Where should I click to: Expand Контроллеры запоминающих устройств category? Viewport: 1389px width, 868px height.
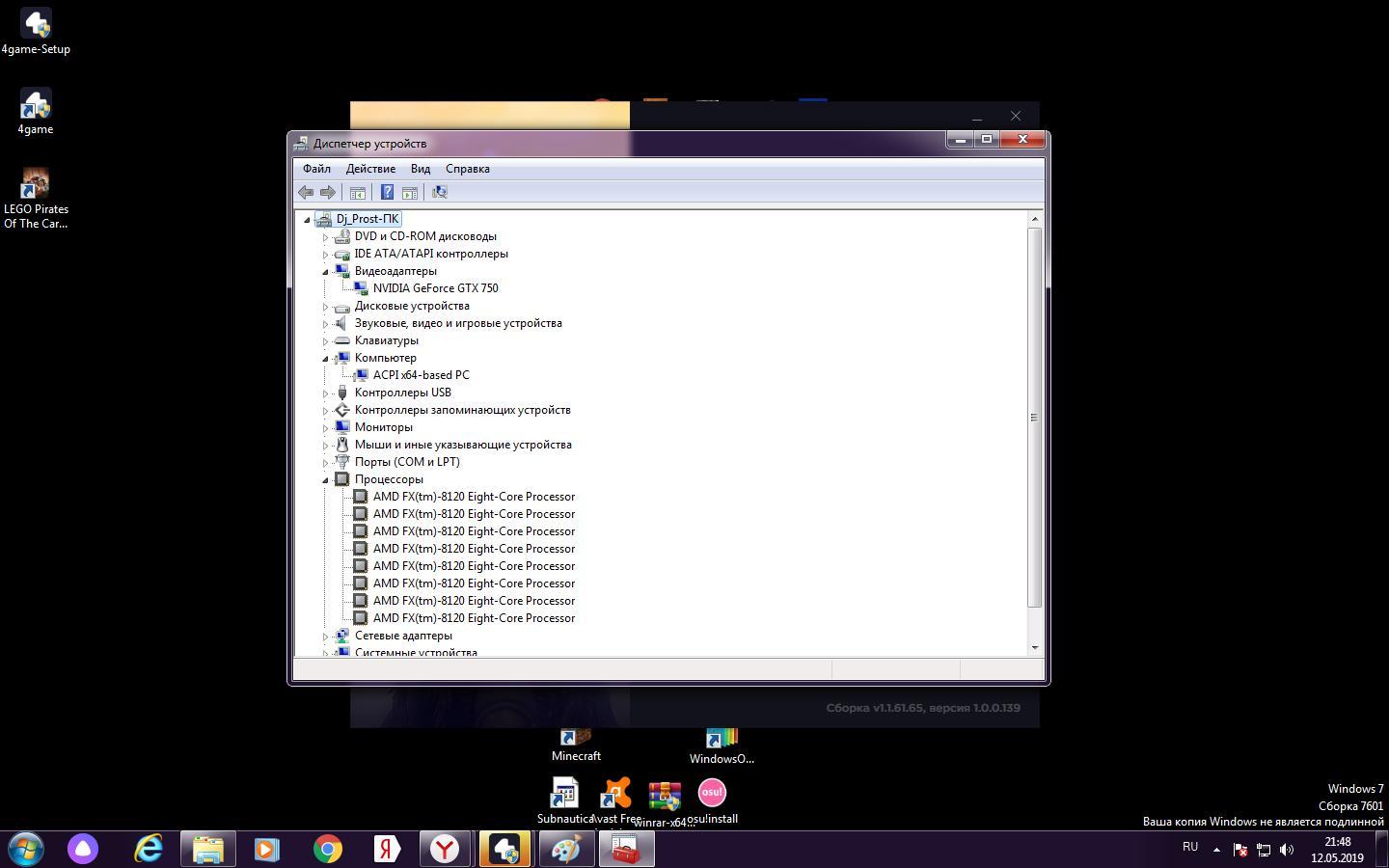[x=325, y=410]
